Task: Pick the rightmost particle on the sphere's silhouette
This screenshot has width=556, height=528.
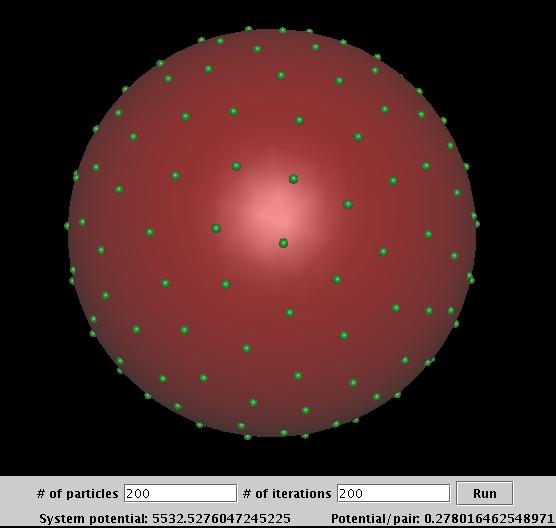Action: click(x=477, y=224)
